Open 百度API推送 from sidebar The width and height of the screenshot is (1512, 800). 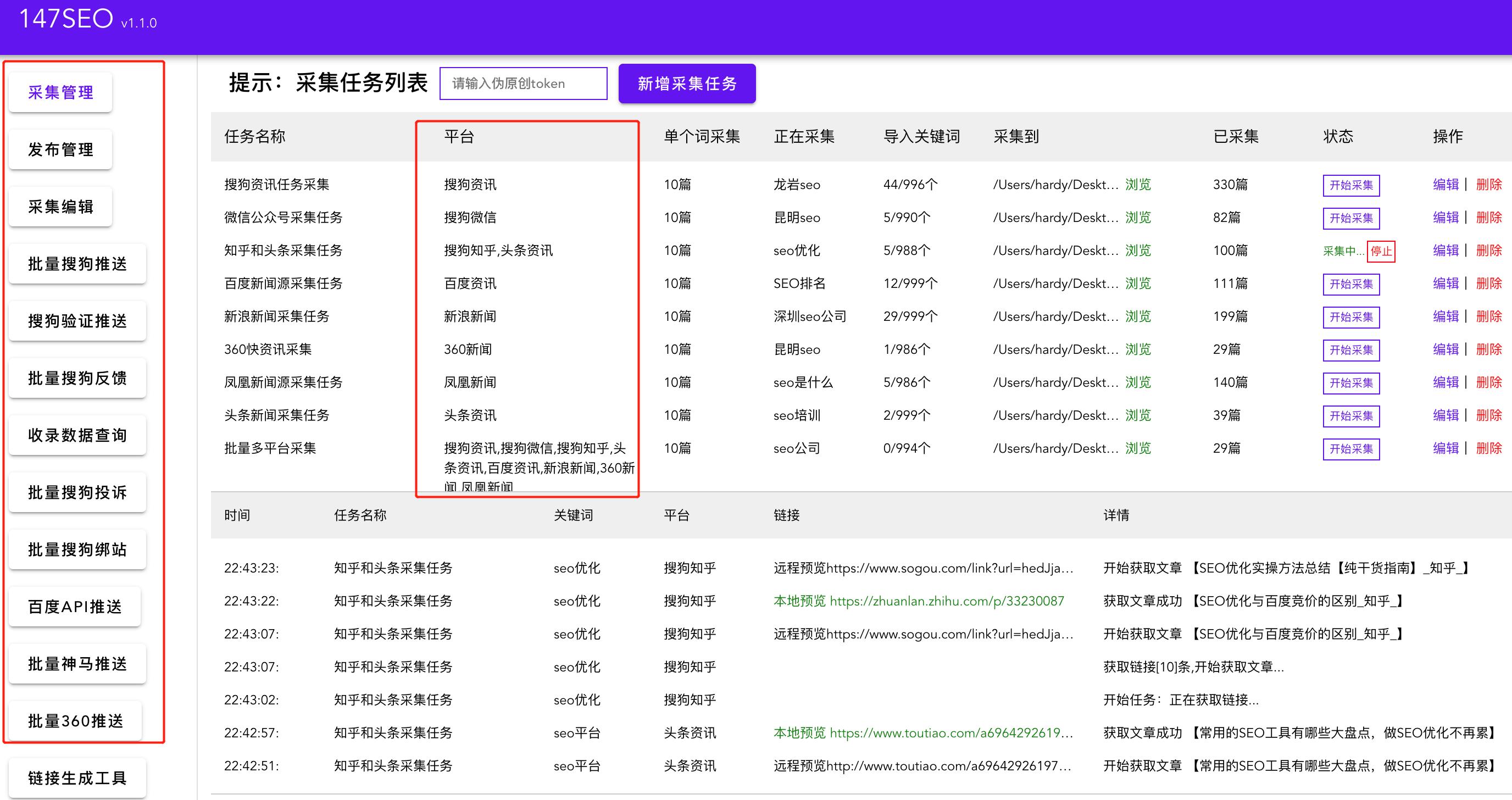tap(75, 606)
